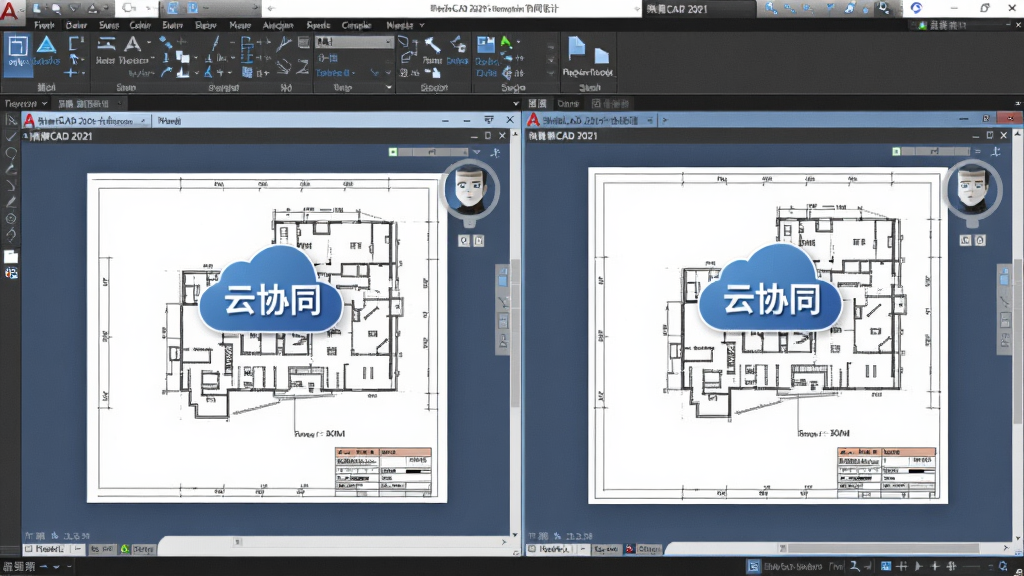Viewport: 1024px width, 576px height.
Task: Click the blue framed icon in the title bar
Action: pyautogui.click(x=173, y=8)
